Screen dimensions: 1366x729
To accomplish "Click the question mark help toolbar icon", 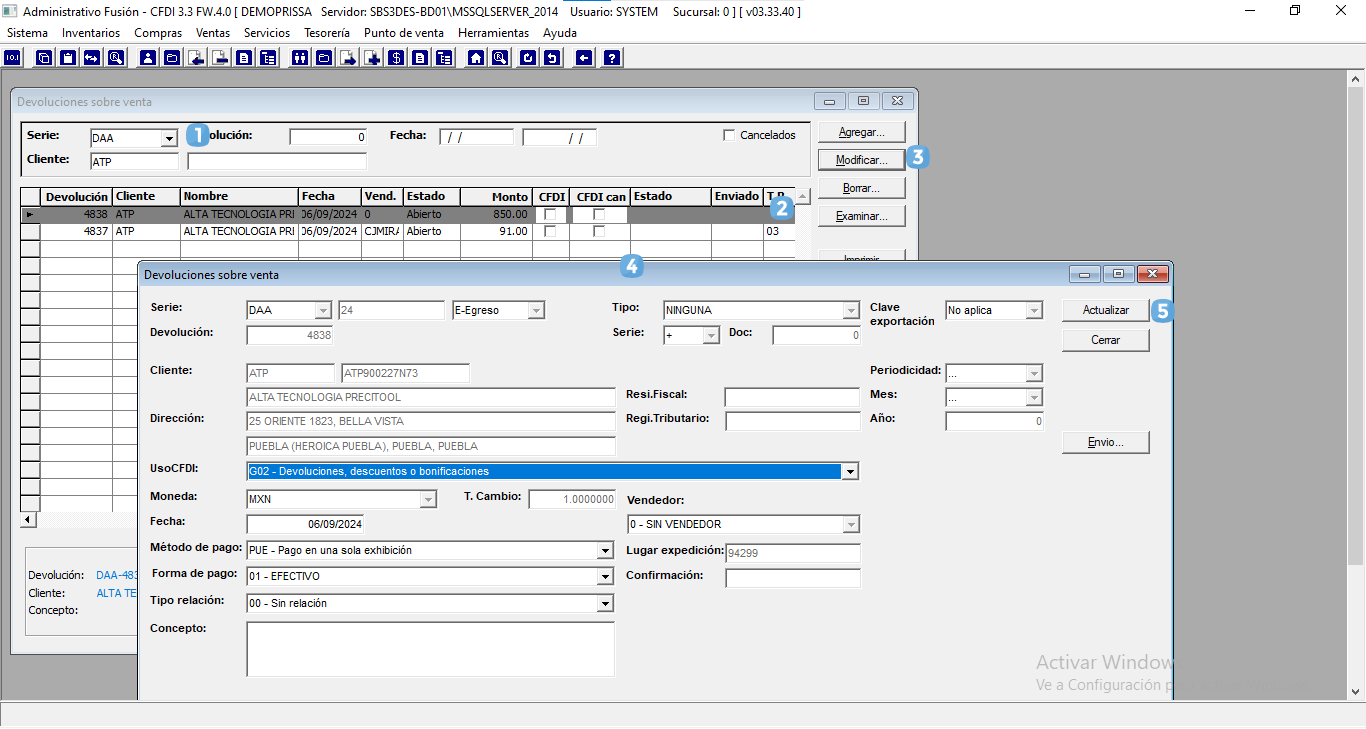I will [x=612, y=58].
